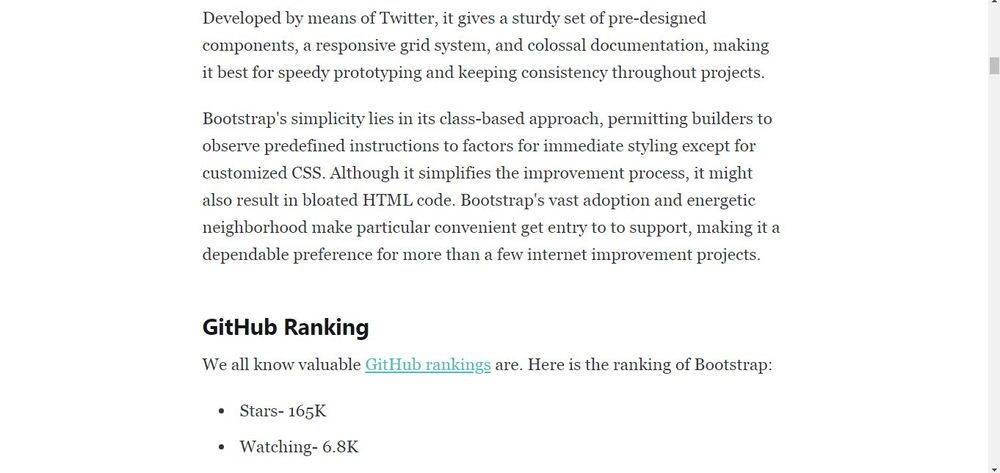Click the vertical scrollbar thumb

click(994, 66)
